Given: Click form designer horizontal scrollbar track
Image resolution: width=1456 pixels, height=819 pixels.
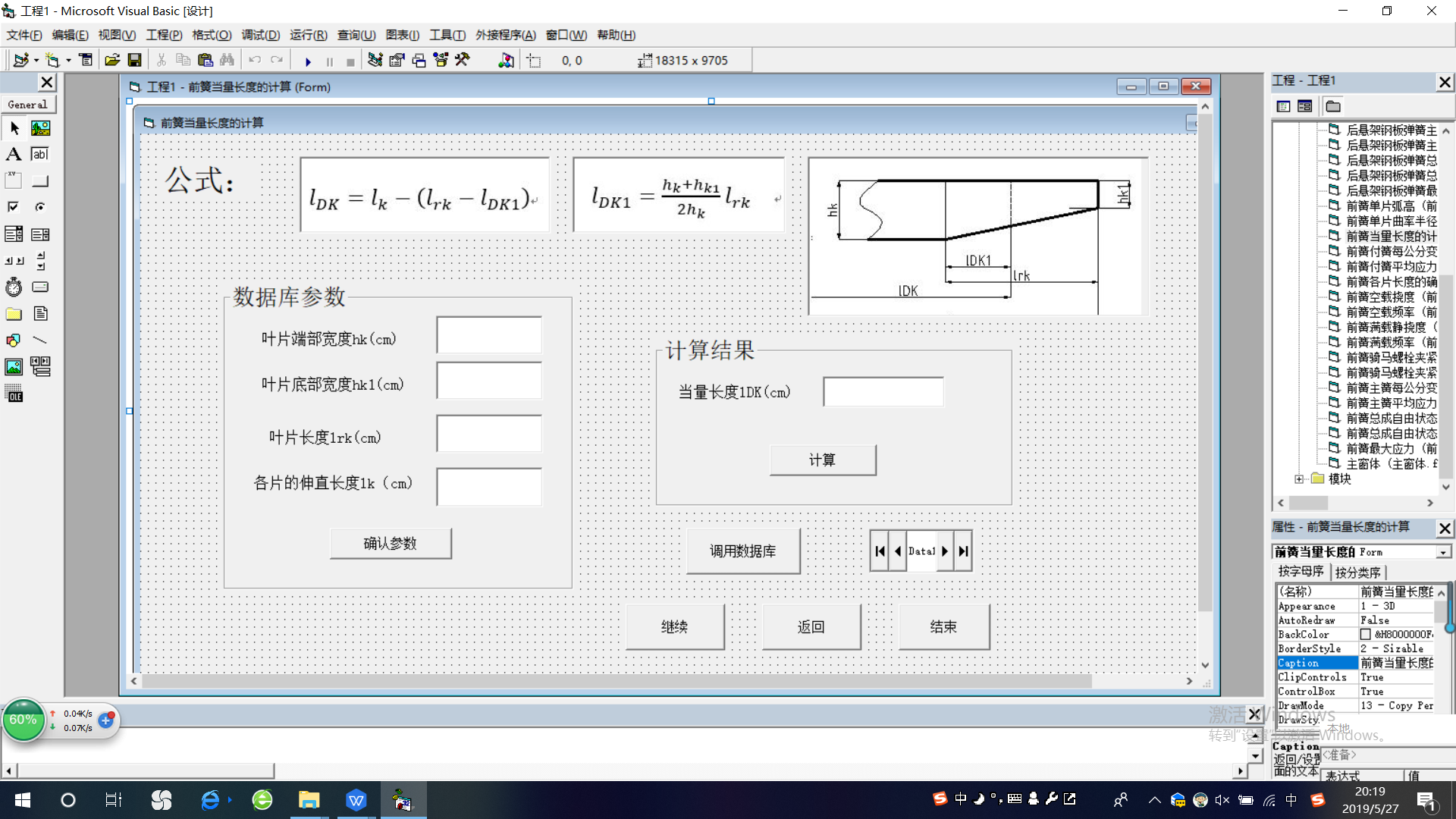Looking at the screenshot, I should [1137, 681].
